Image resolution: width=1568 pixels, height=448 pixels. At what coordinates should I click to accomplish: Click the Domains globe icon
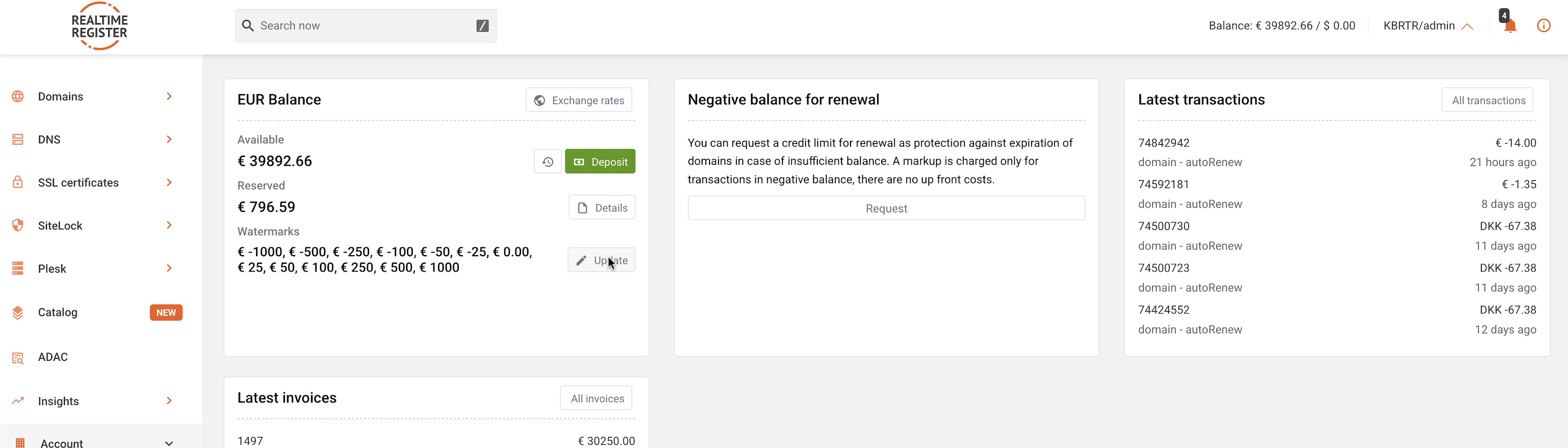17,96
